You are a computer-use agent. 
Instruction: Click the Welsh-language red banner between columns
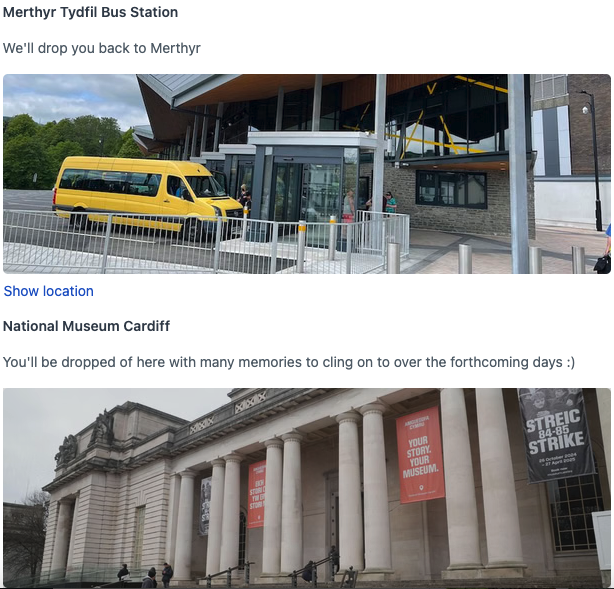click(256, 494)
